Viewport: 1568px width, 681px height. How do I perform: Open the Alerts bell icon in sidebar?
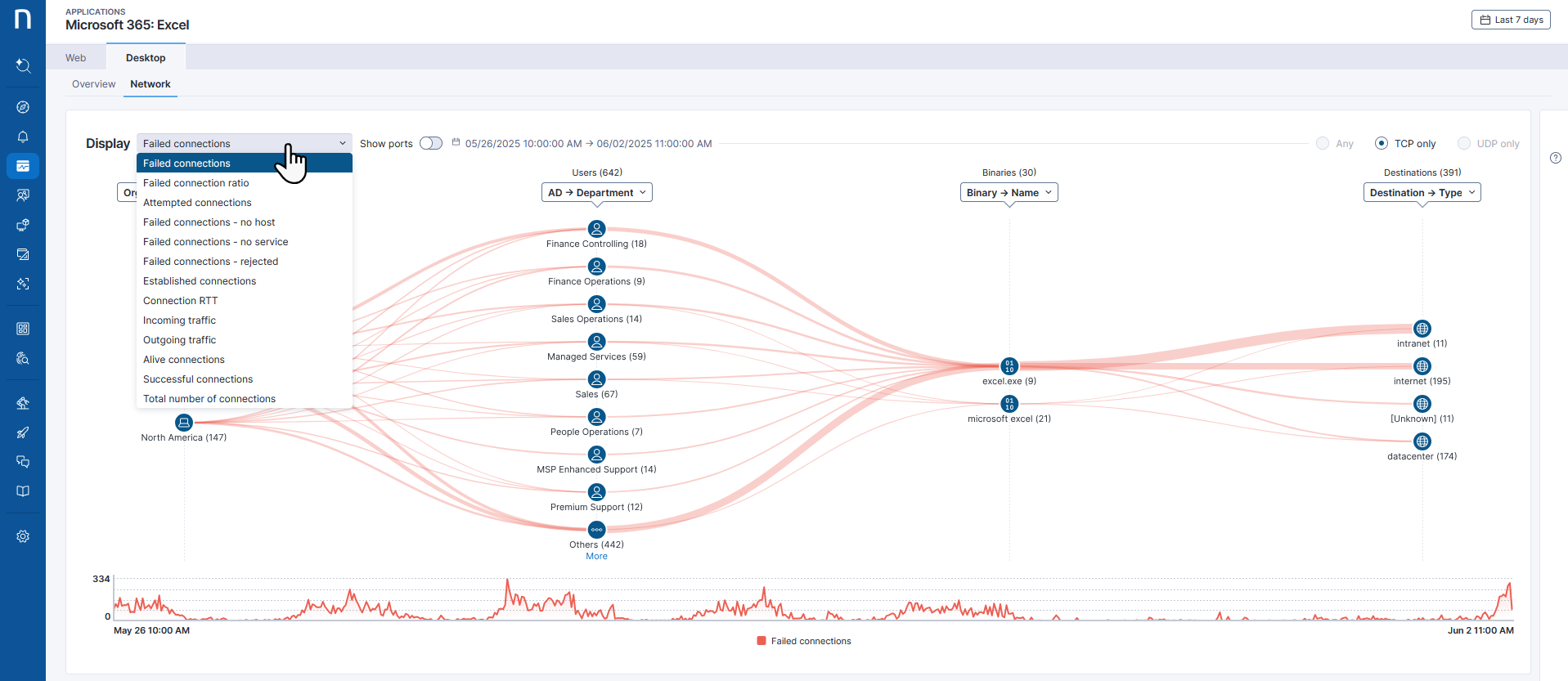(x=23, y=137)
